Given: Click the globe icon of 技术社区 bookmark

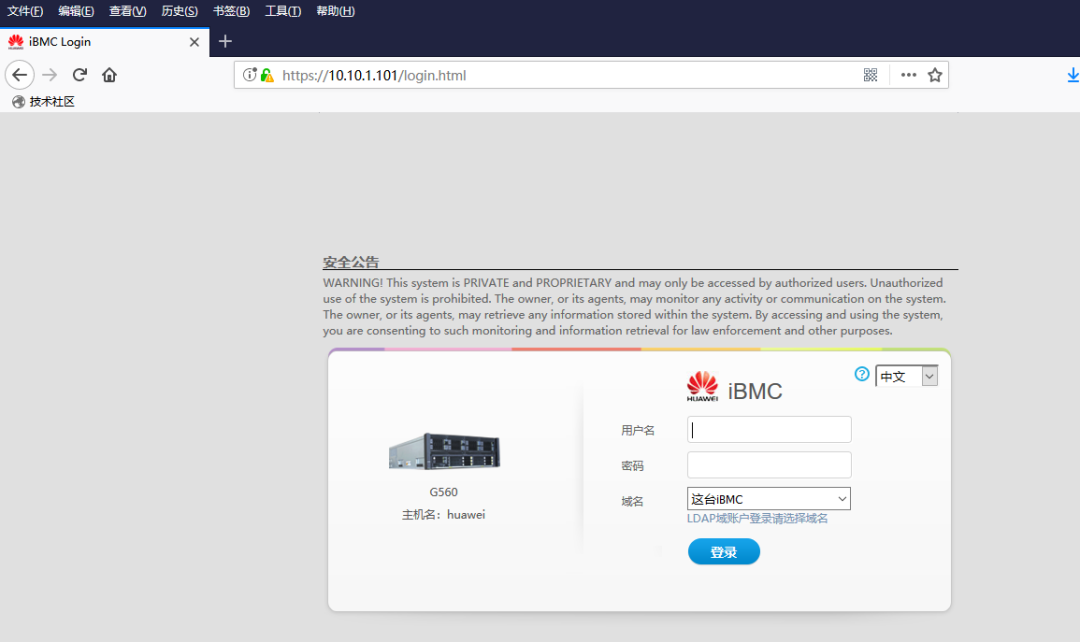Looking at the screenshot, I should (x=19, y=102).
